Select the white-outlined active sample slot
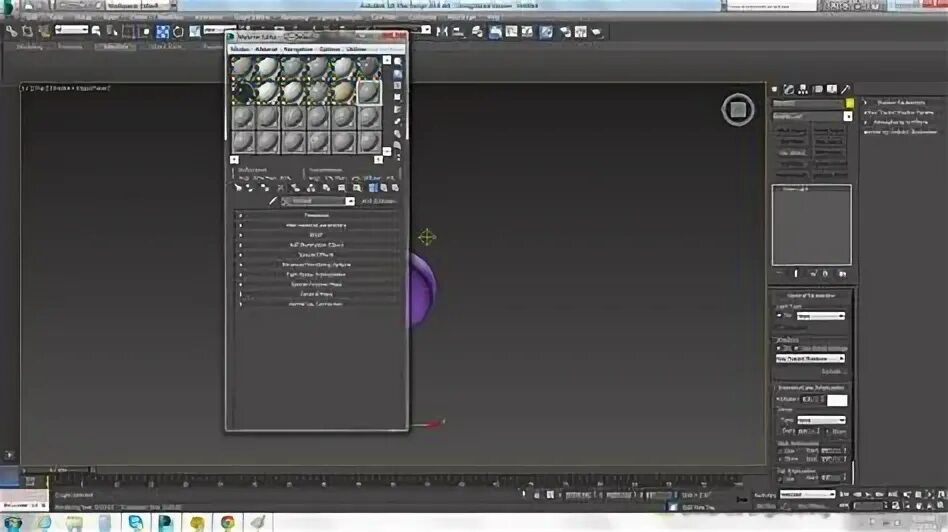948x532 pixels. 368,92
